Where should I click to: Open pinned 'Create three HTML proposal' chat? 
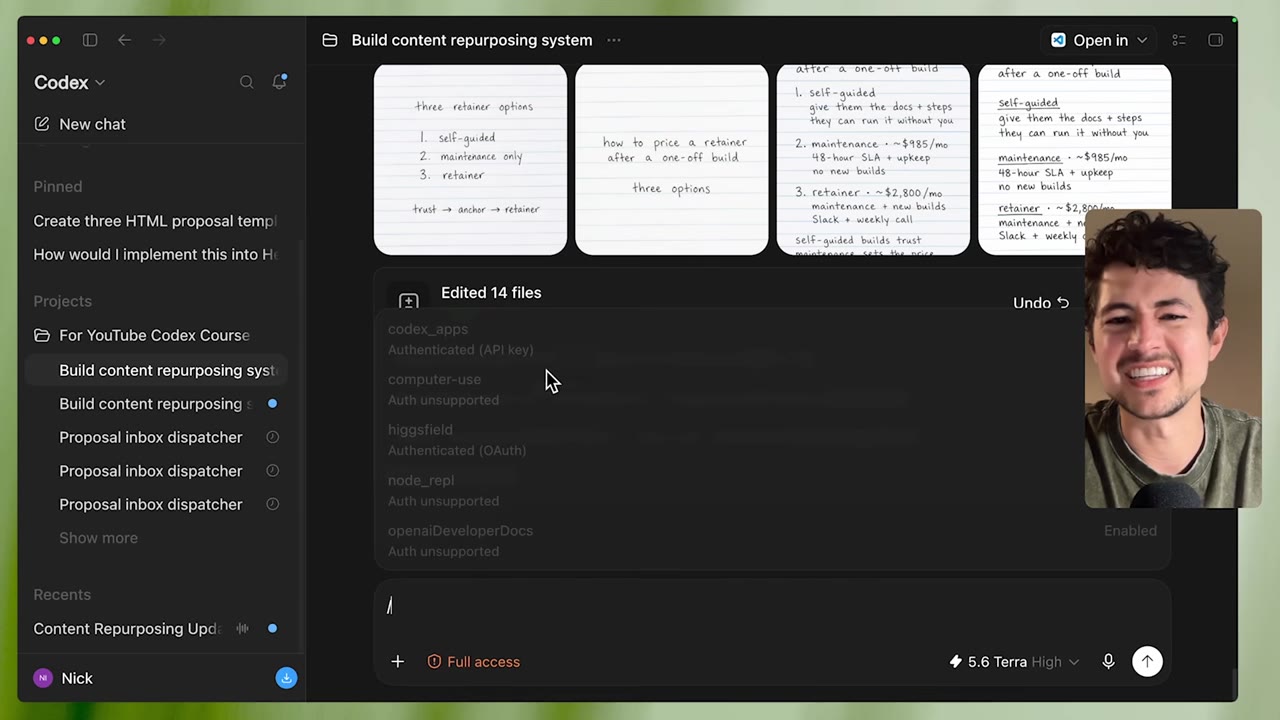pyautogui.click(x=155, y=221)
